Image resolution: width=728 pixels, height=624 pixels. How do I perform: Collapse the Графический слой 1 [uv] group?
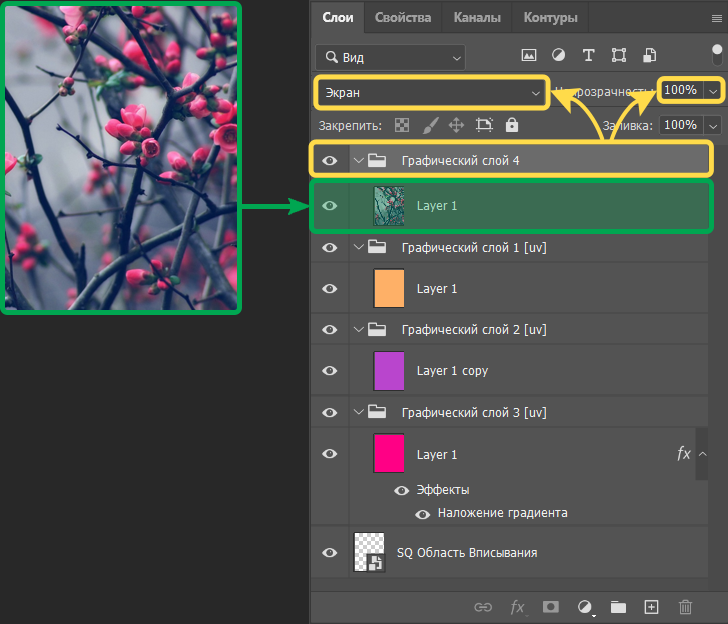(359, 247)
